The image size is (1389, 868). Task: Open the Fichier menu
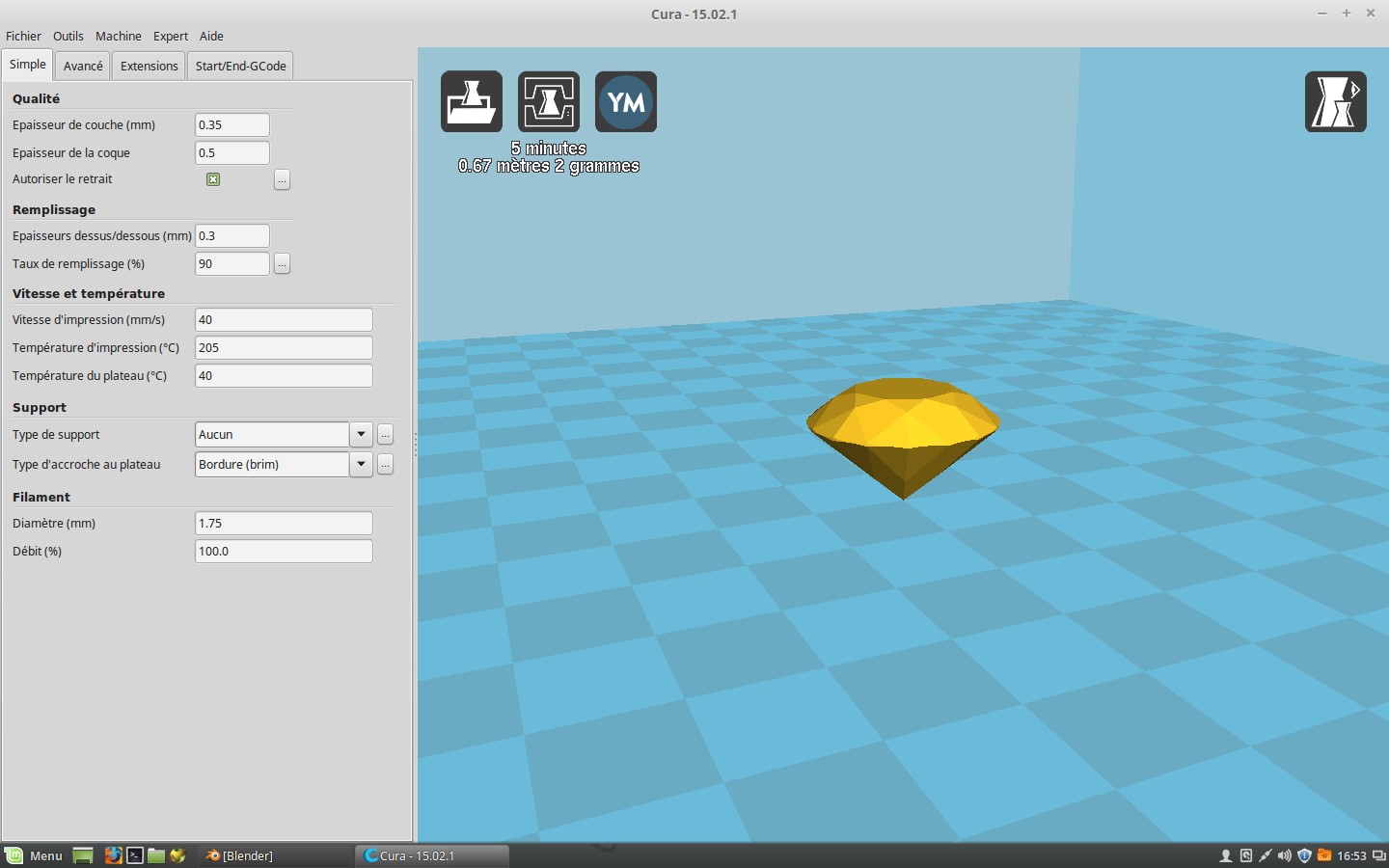(x=23, y=36)
